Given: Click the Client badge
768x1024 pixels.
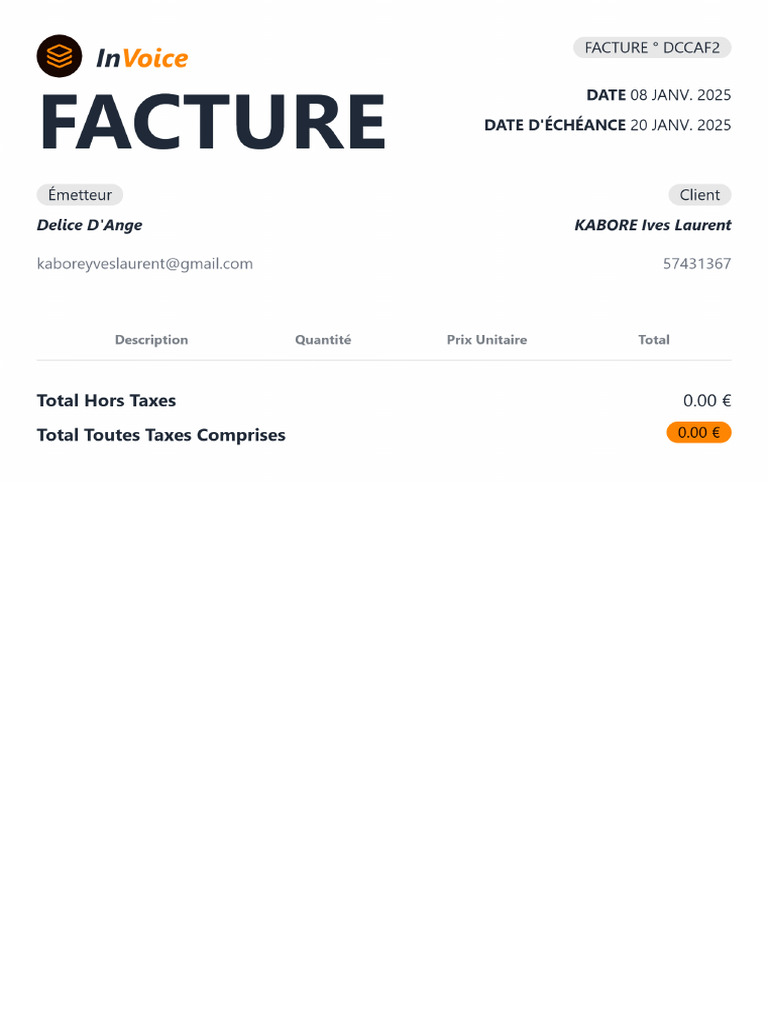Looking at the screenshot, I should coord(700,195).
